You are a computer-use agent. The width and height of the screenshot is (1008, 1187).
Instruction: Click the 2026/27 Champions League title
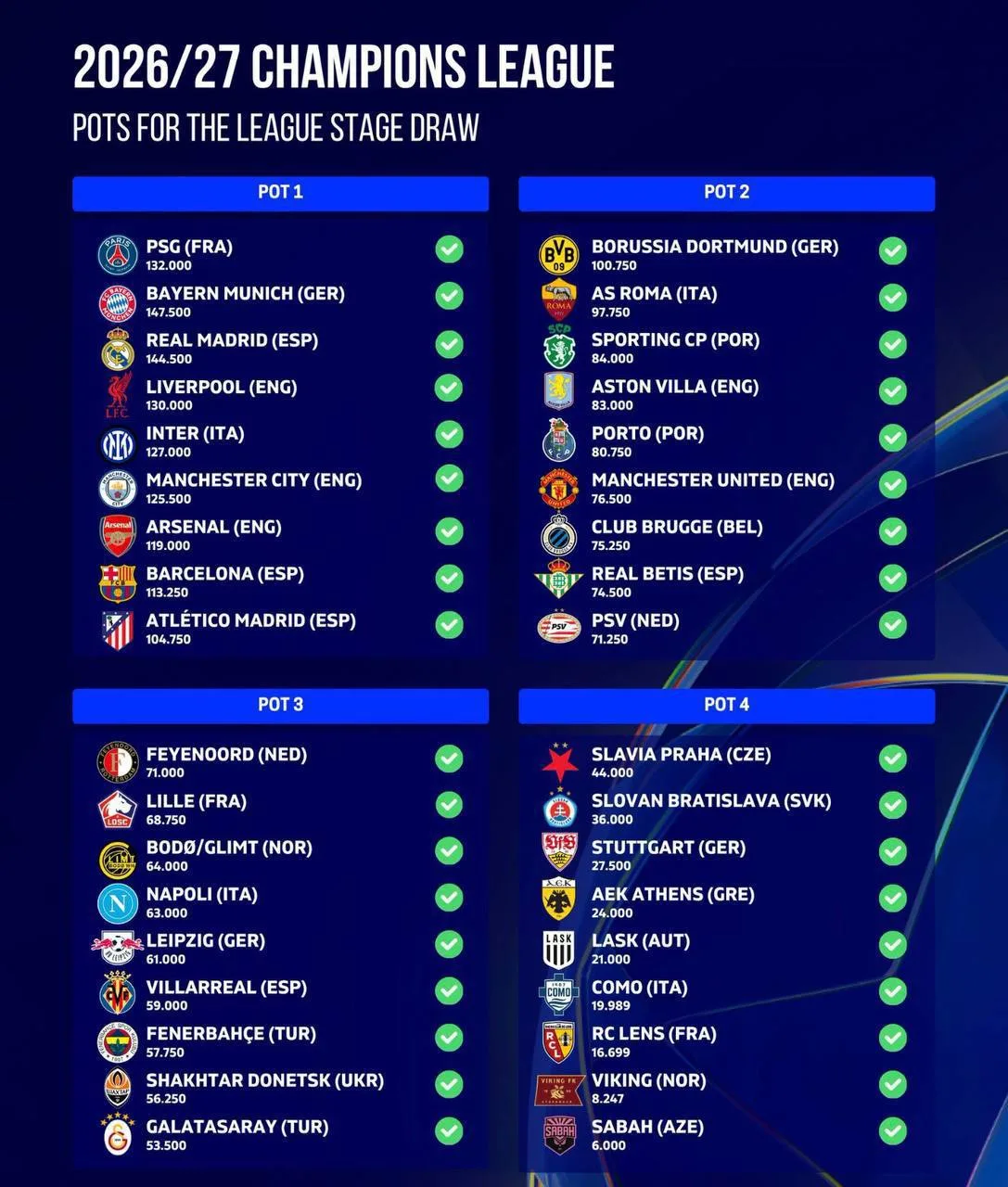tap(343, 67)
